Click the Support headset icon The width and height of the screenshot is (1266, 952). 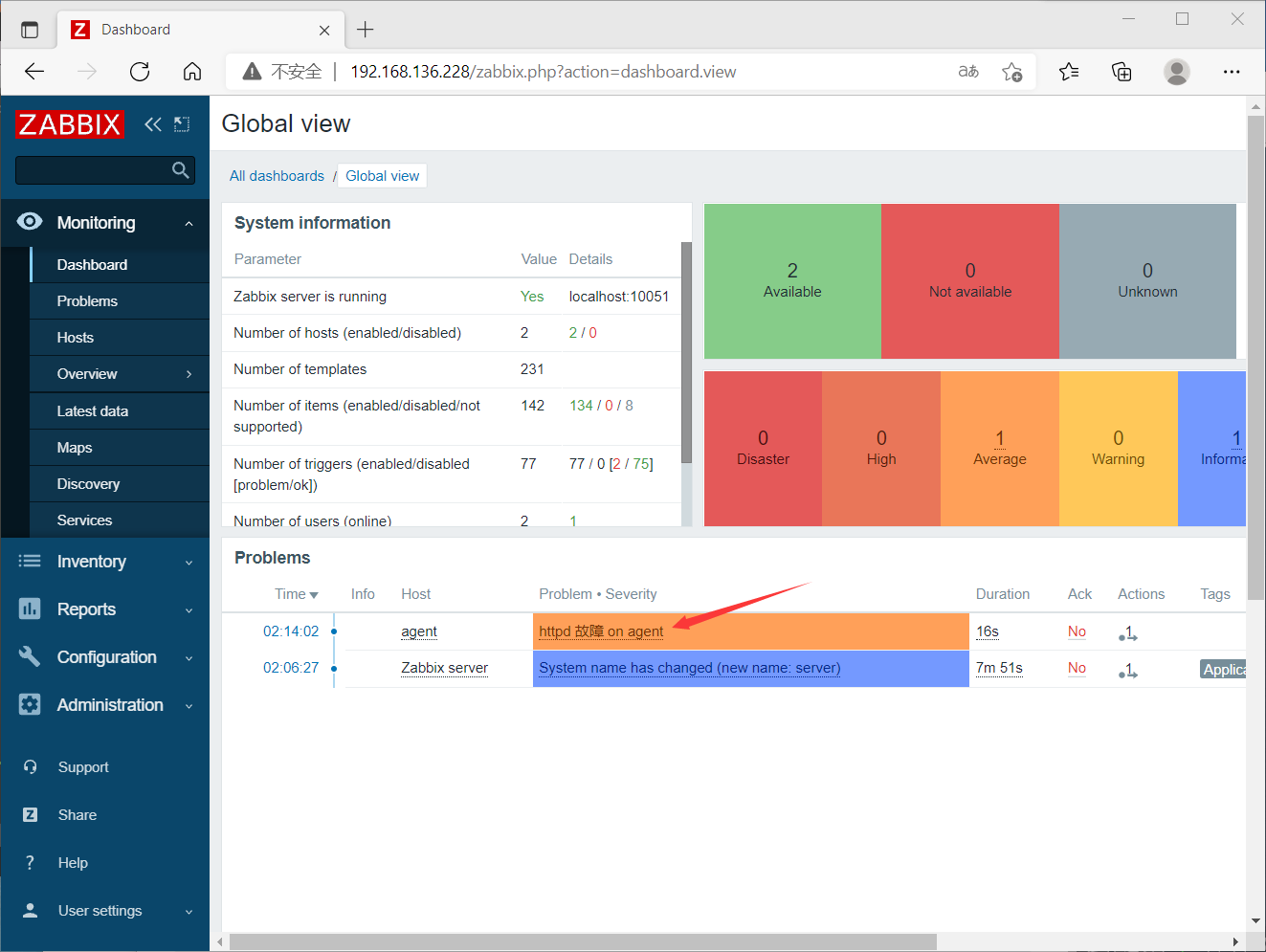(31, 767)
